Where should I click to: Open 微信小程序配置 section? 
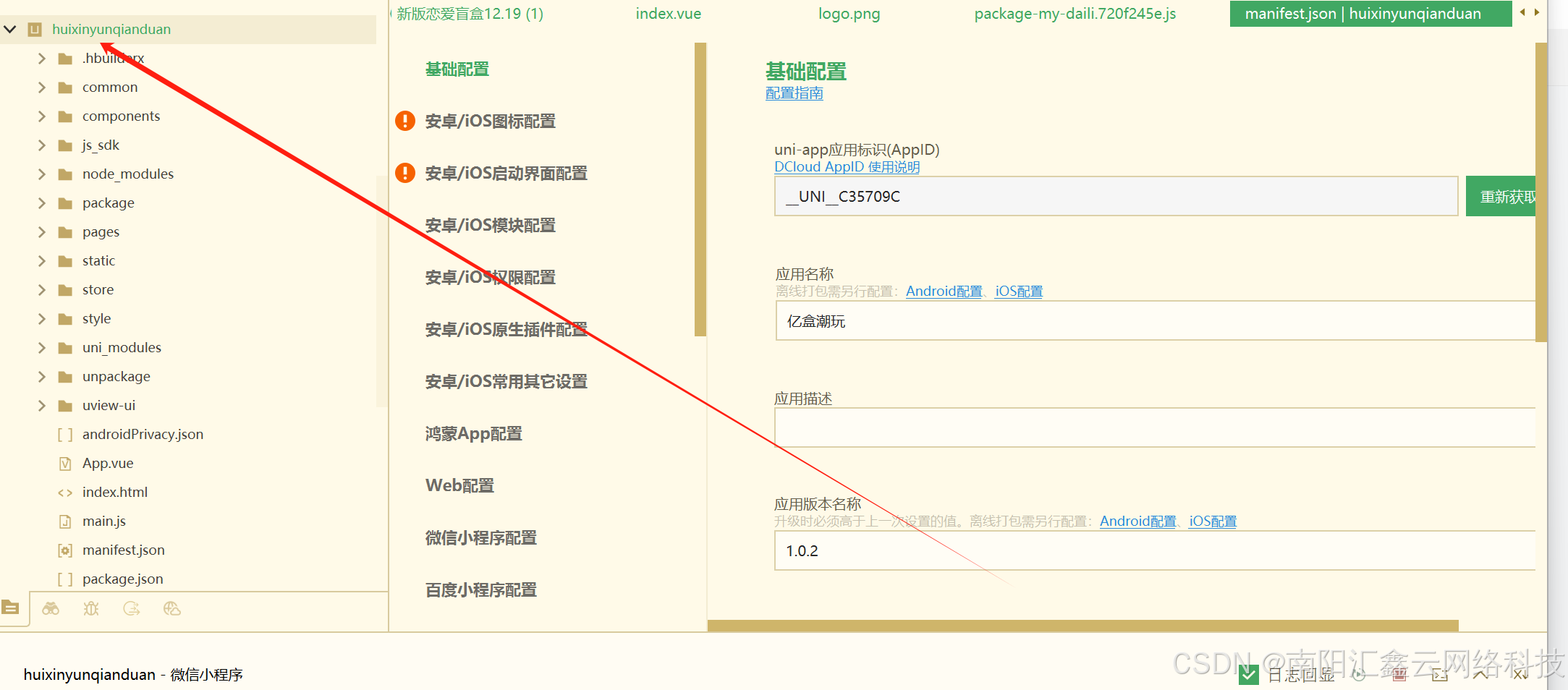pyautogui.click(x=481, y=538)
